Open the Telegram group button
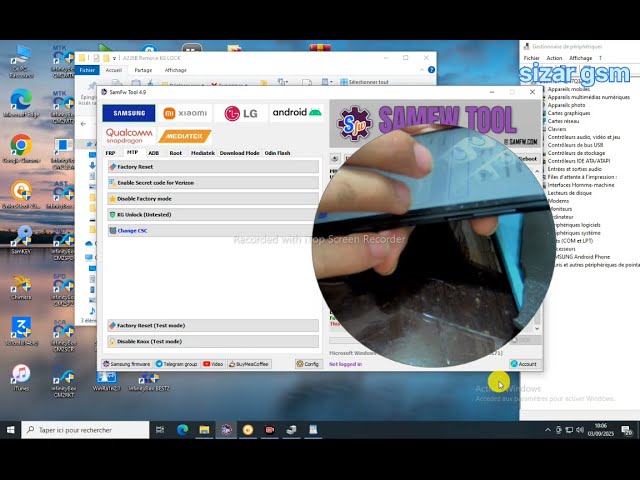640x480 pixels. 177,364
